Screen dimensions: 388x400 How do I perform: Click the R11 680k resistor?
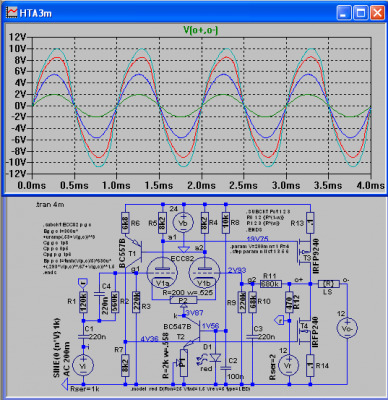pos(270,284)
